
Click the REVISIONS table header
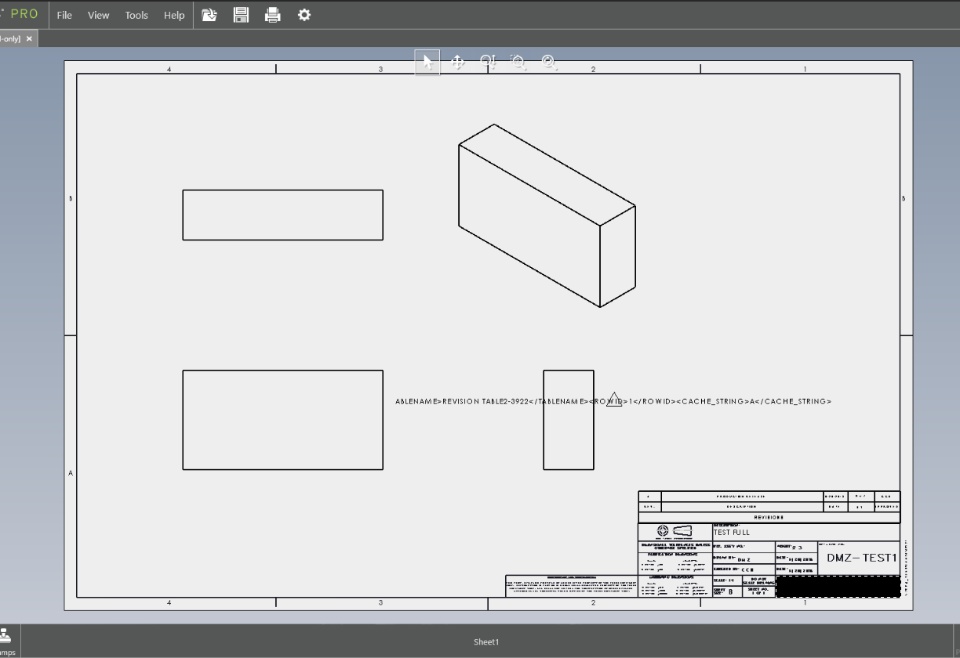coord(768,517)
